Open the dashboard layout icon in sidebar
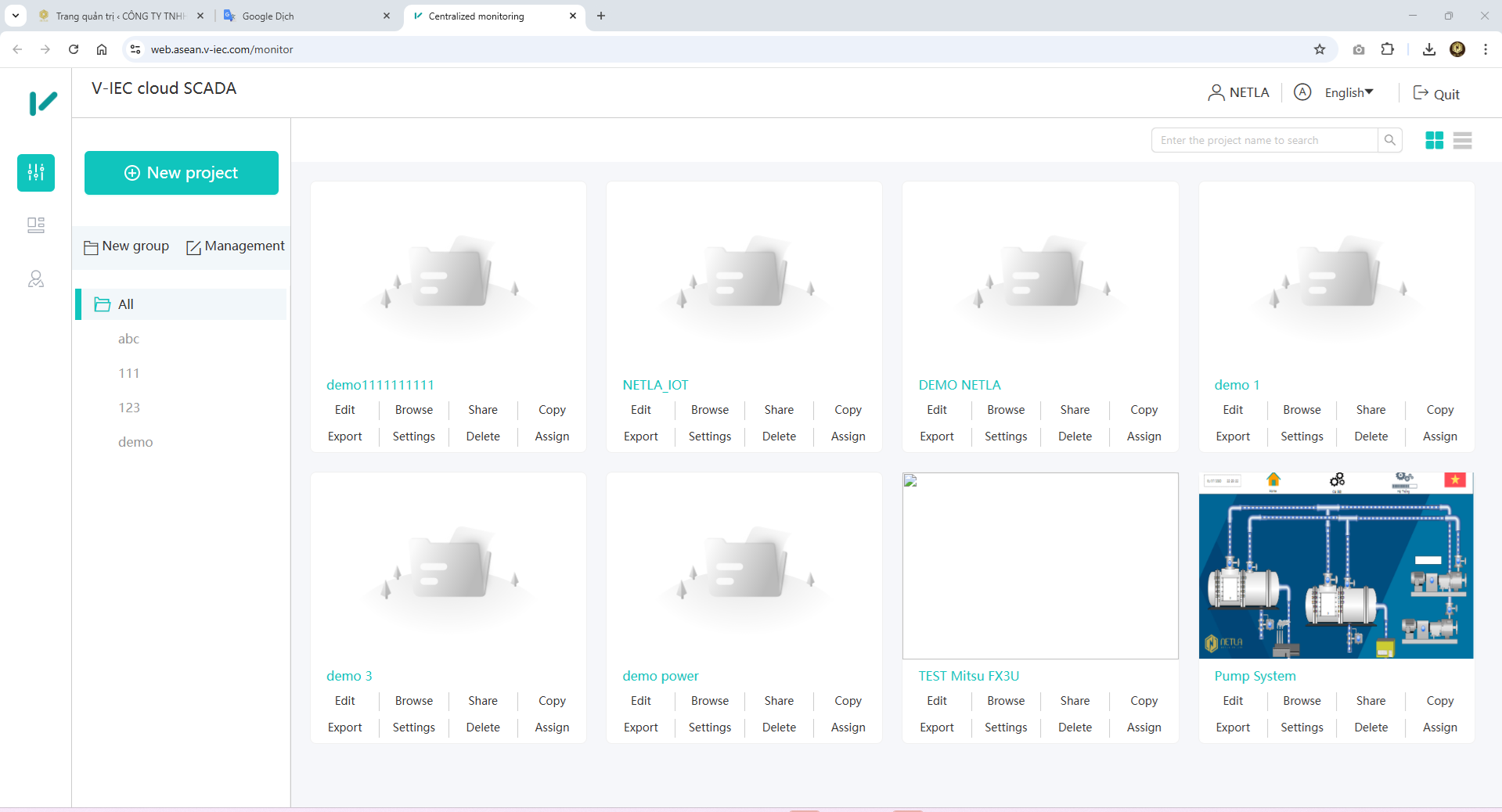The width and height of the screenshot is (1502, 812). point(35,225)
